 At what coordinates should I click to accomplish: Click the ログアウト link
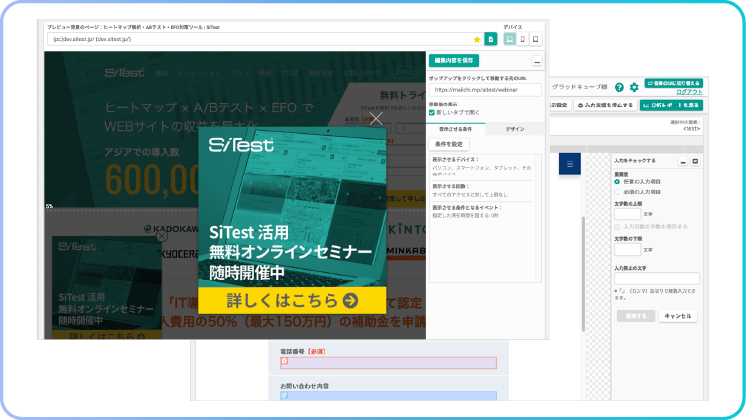pos(689,92)
